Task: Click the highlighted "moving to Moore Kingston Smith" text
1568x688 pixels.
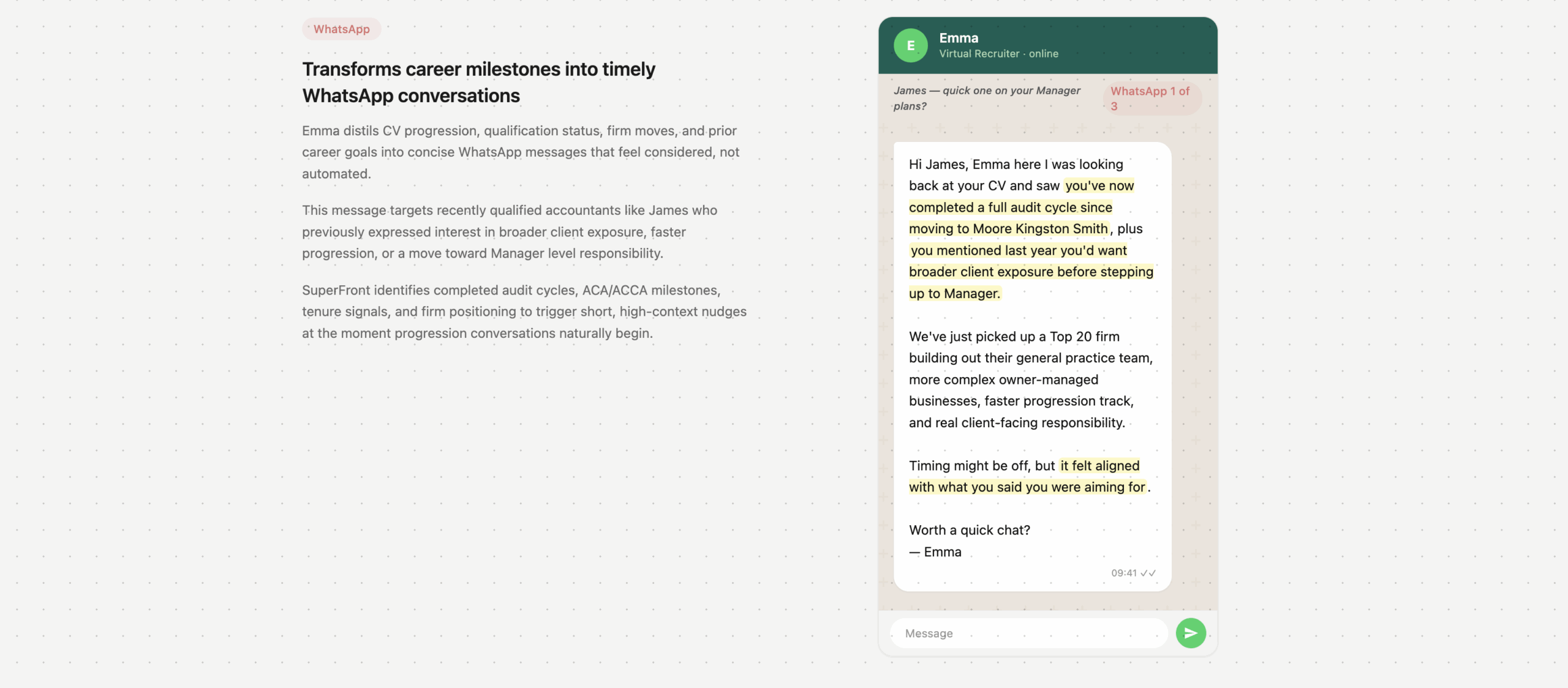Action: click(x=1008, y=229)
